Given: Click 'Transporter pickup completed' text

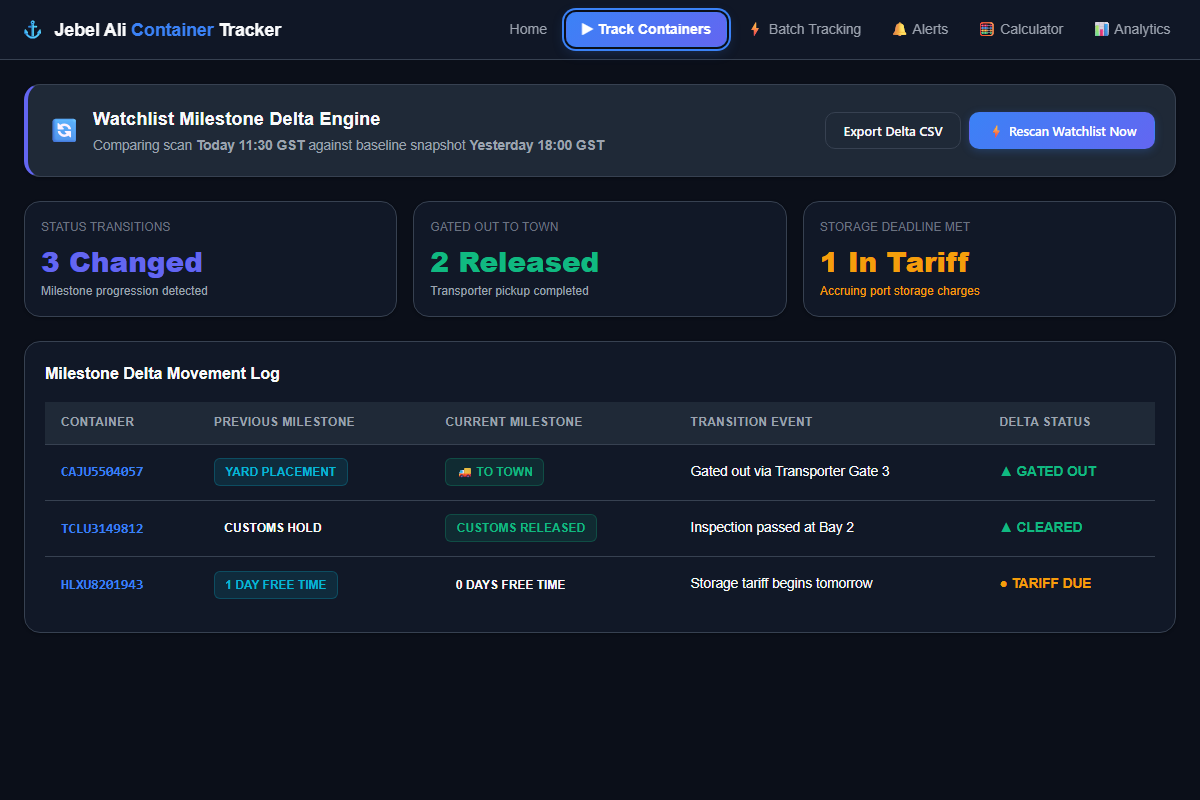Looking at the screenshot, I should coord(510,291).
